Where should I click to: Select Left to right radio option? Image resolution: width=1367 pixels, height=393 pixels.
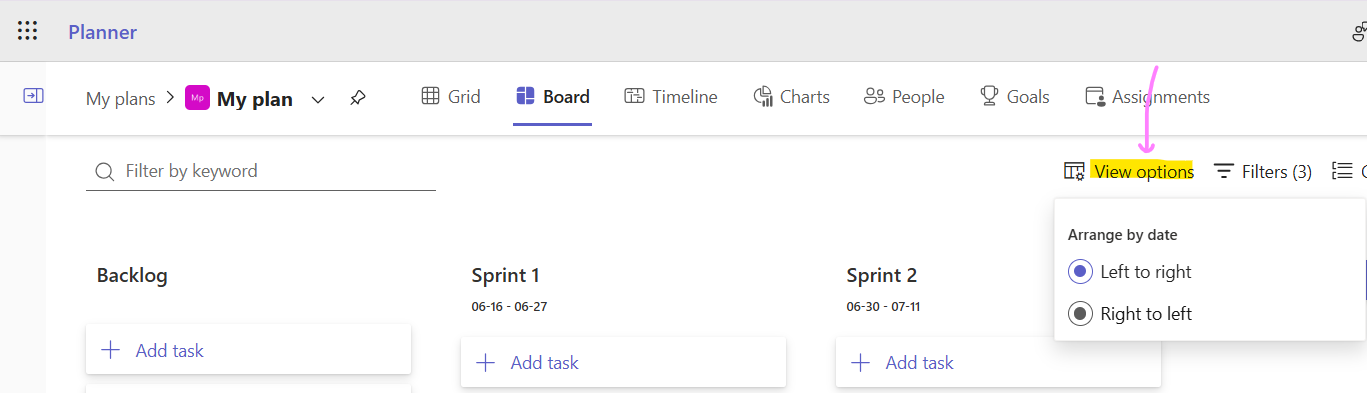point(1080,272)
